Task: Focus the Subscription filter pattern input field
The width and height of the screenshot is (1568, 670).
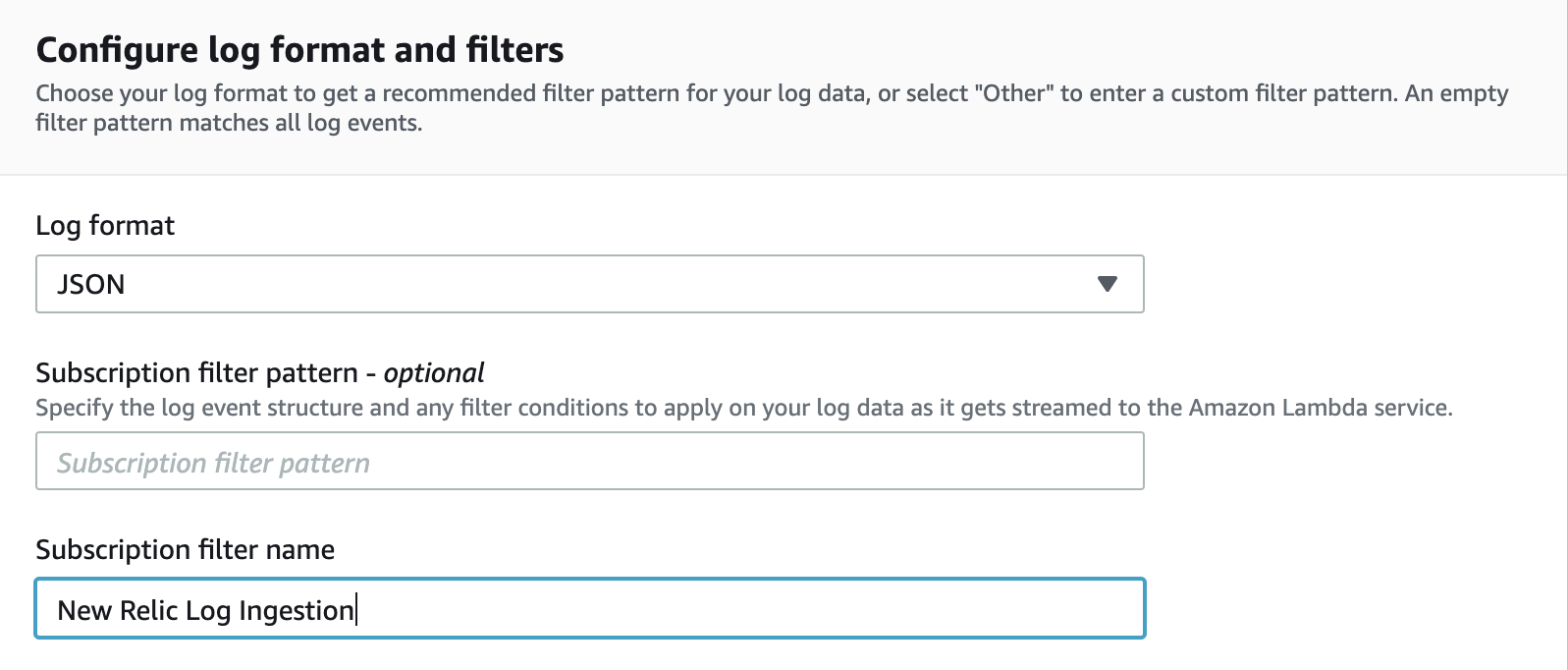Action: pyautogui.click(x=590, y=461)
